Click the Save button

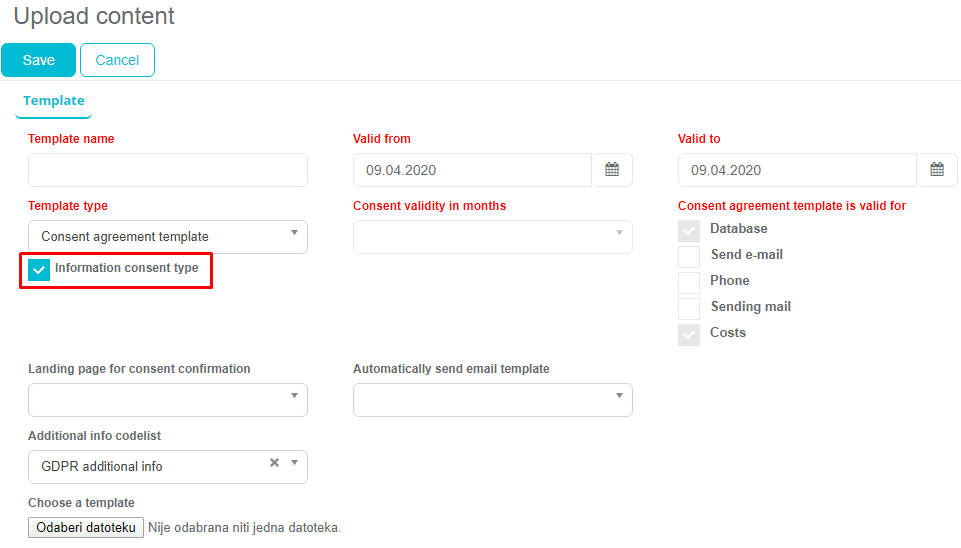click(38, 60)
